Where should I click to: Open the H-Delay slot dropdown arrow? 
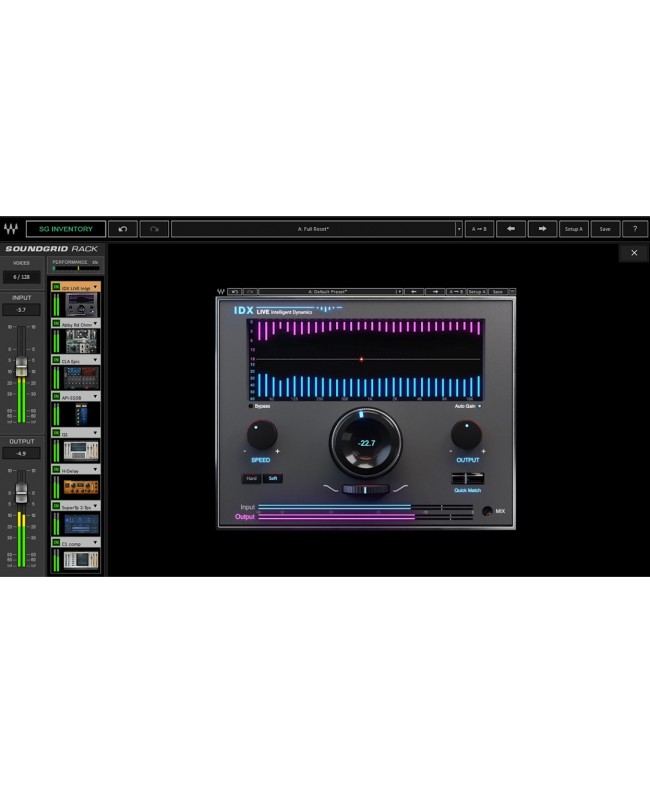(x=95, y=469)
